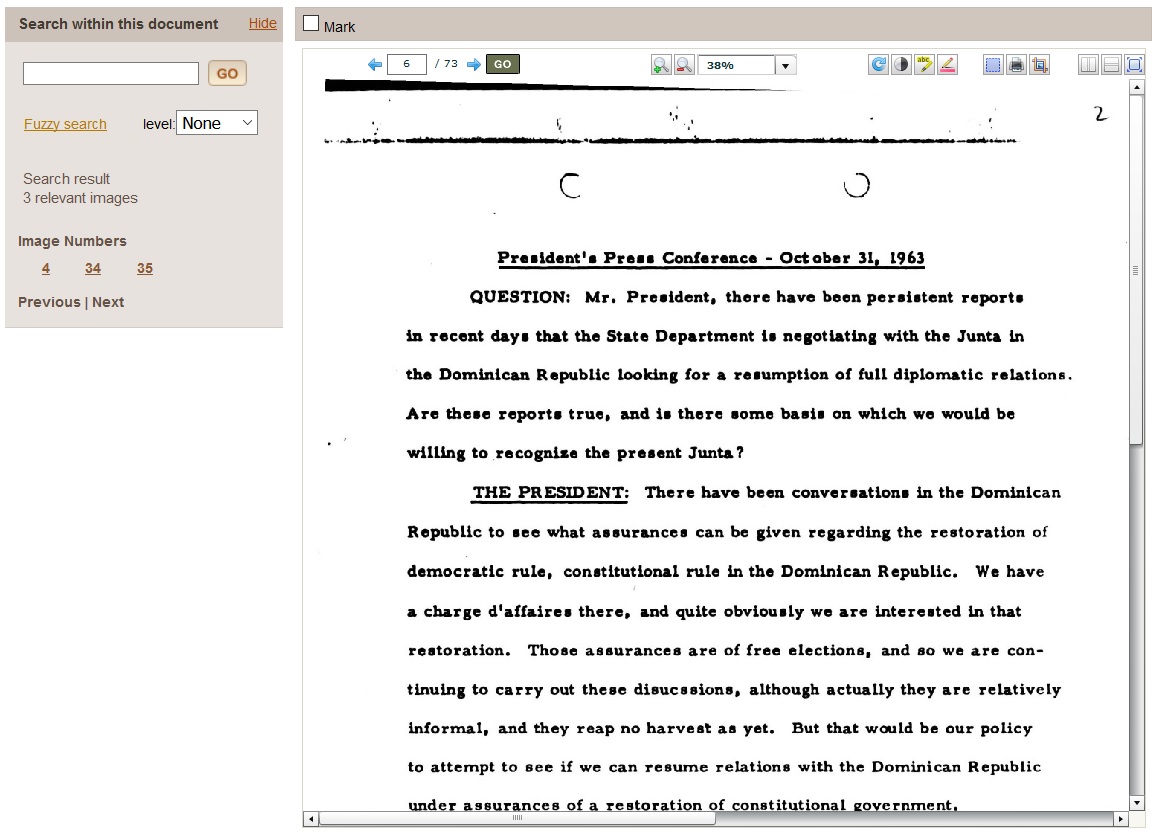The height and width of the screenshot is (839, 1171).
Task: Hide the search panel
Action: point(261,23)
